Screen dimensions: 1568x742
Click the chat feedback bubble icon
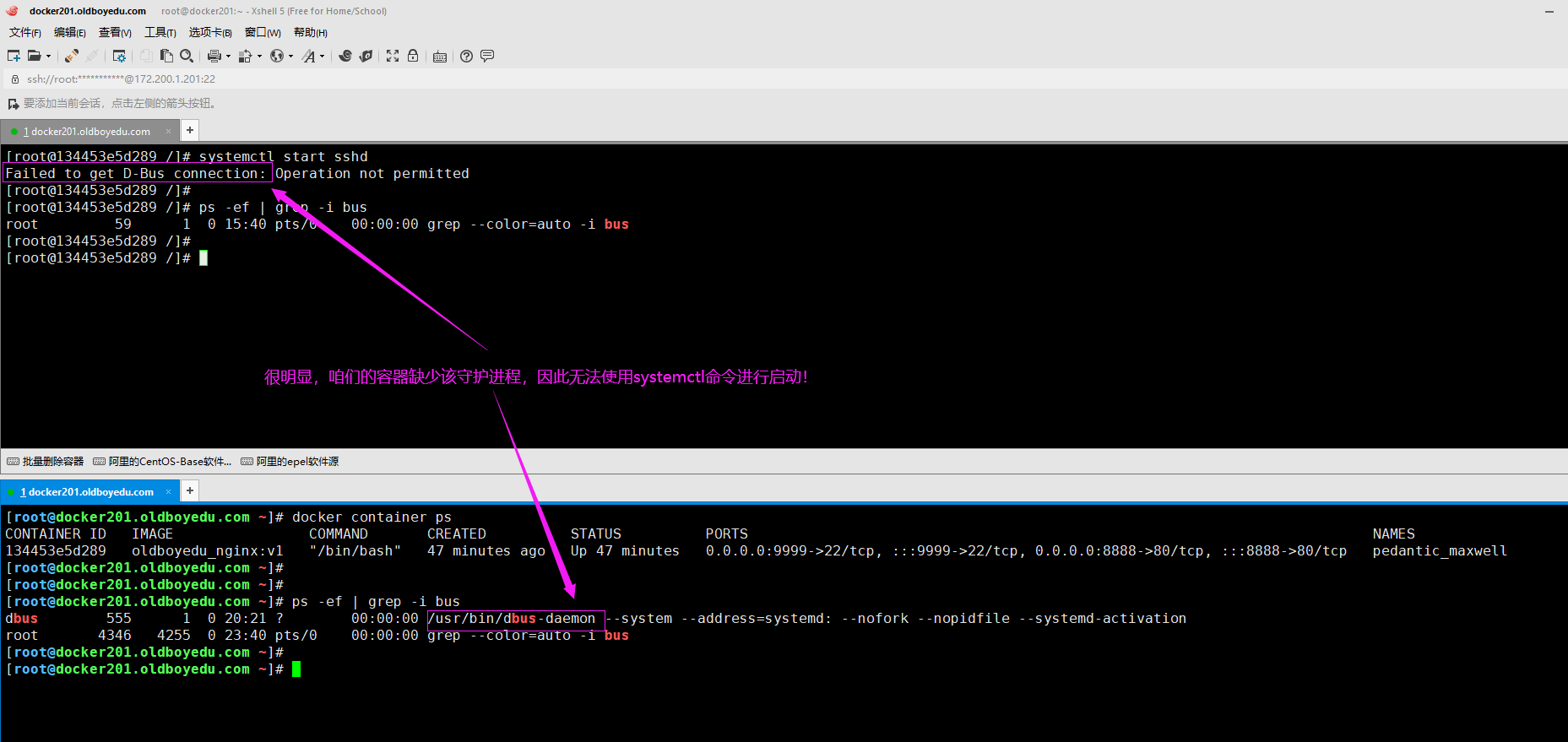point(487,56)
